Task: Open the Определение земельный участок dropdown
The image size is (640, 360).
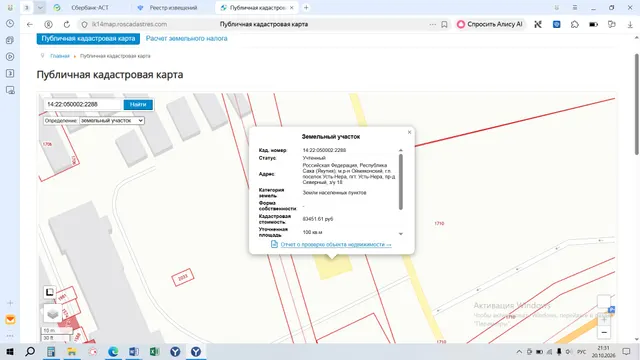Action: point(112,121)
